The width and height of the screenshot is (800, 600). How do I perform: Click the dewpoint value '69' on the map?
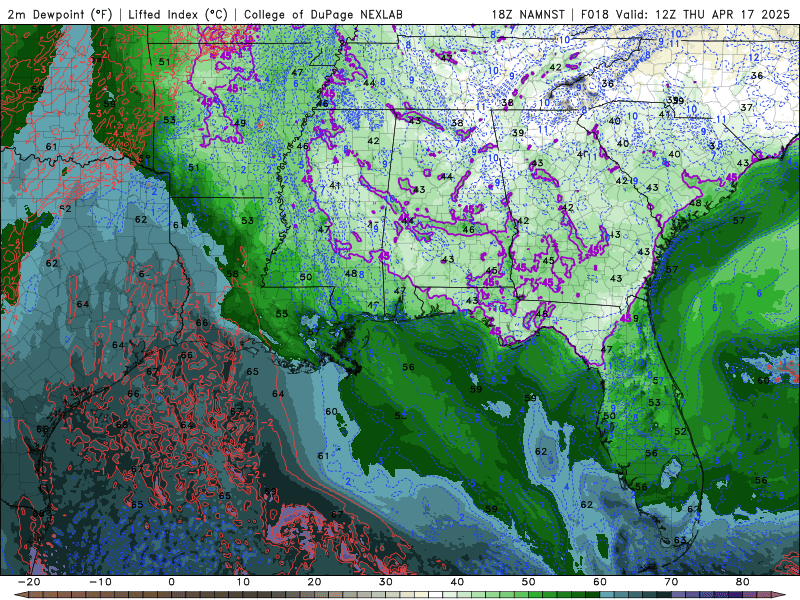[270, 492]
